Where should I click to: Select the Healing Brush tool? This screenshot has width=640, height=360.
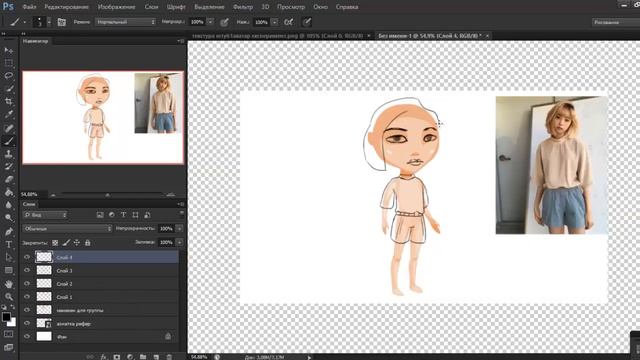[x=9, y=128]
